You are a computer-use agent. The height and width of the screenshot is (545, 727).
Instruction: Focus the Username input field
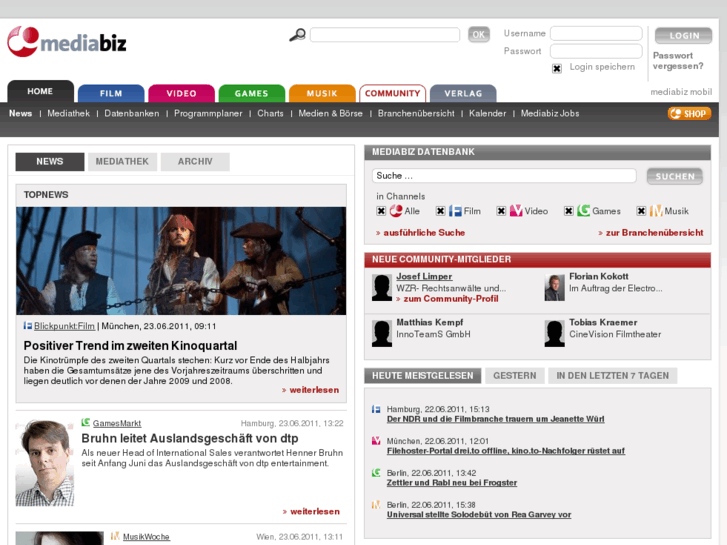click(x=596, y=33)
